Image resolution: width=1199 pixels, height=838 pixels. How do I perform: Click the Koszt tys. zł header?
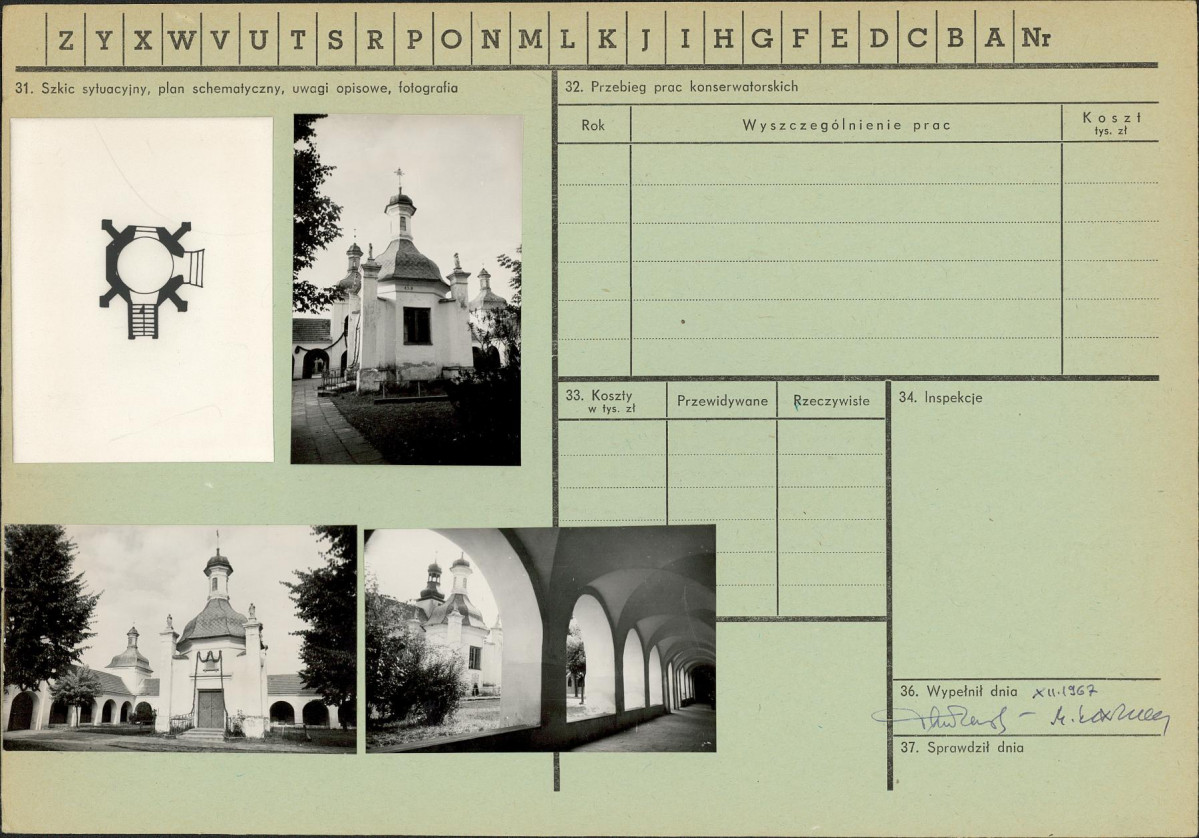coord(1111,124)
